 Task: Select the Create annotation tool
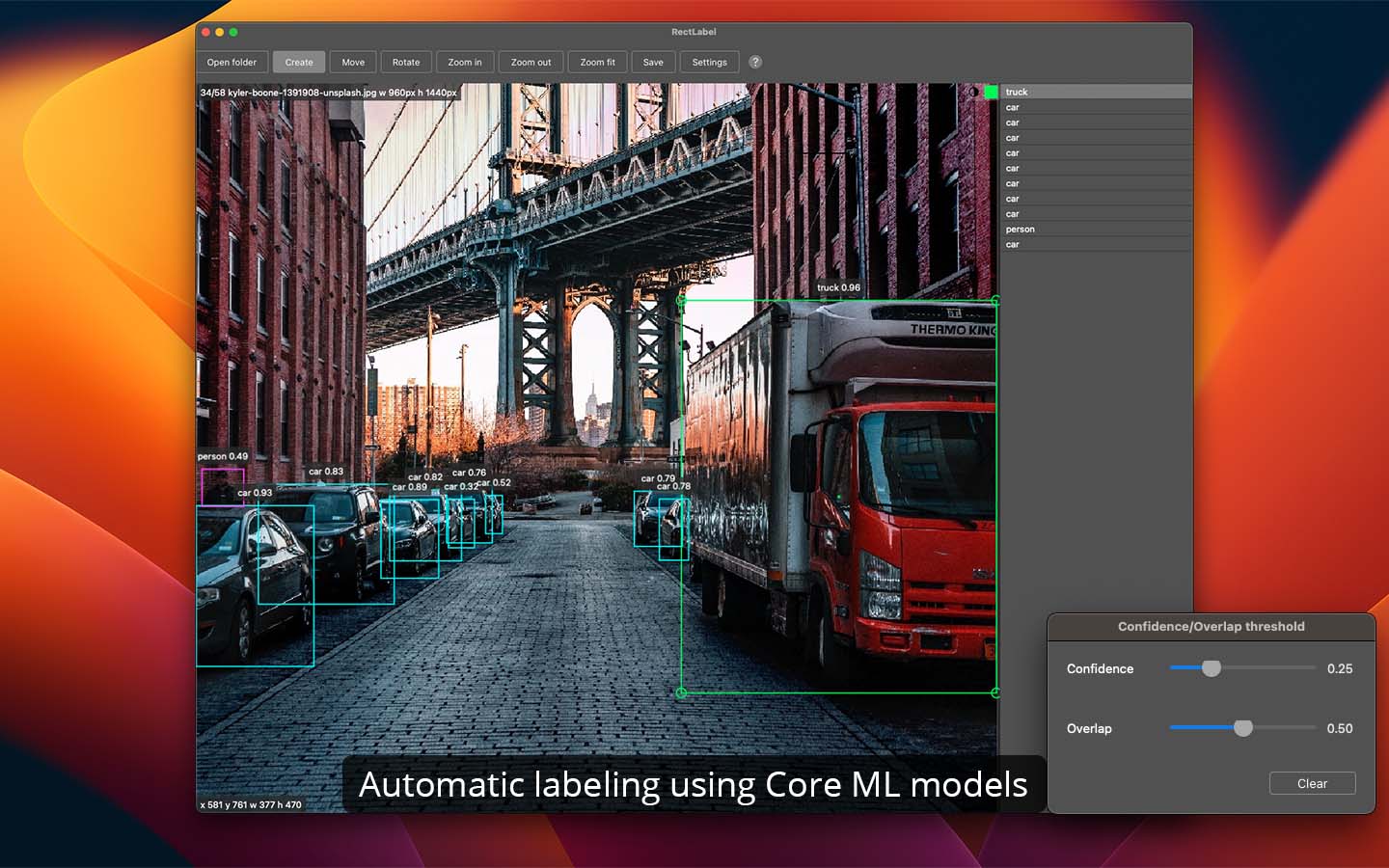[299, 62]
